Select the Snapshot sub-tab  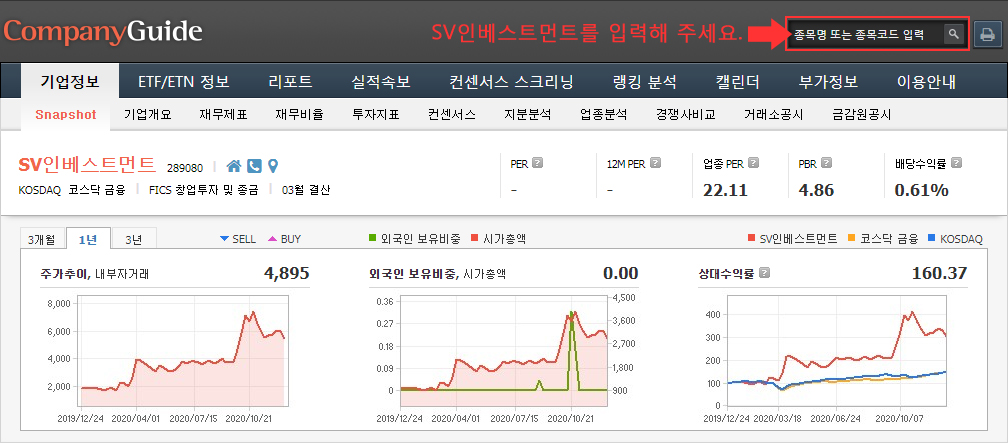click(66, 115)
